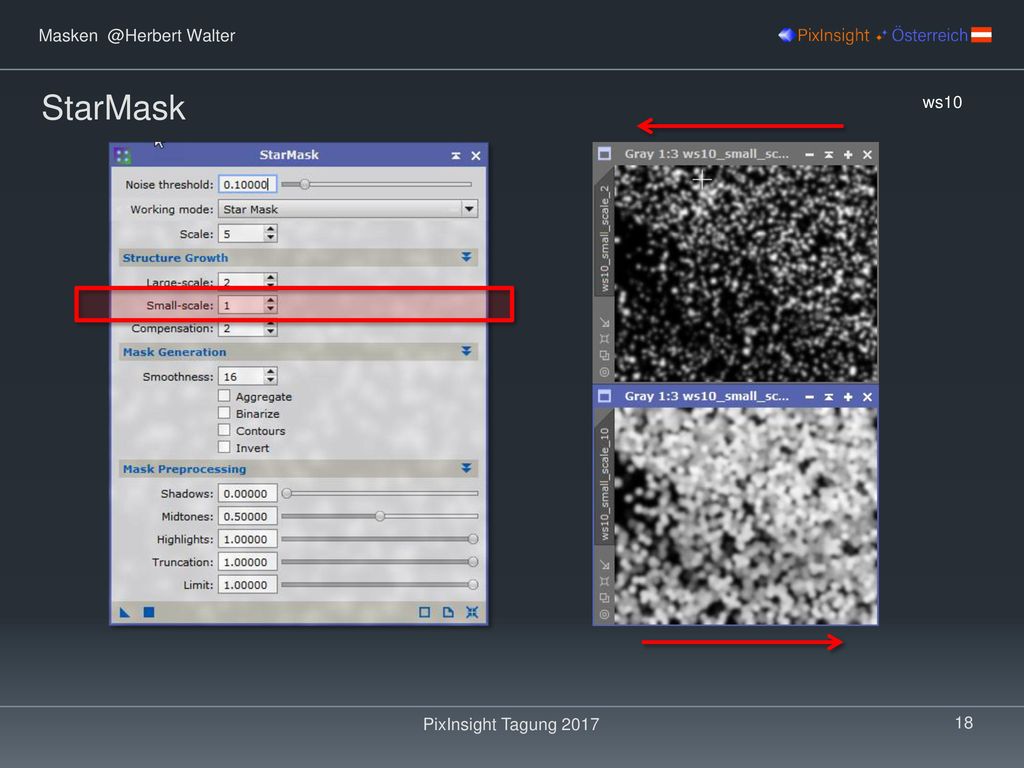Minimize the ws10_small_scale_10 image window
The image size is (1024, 768).
coord(810,397)
